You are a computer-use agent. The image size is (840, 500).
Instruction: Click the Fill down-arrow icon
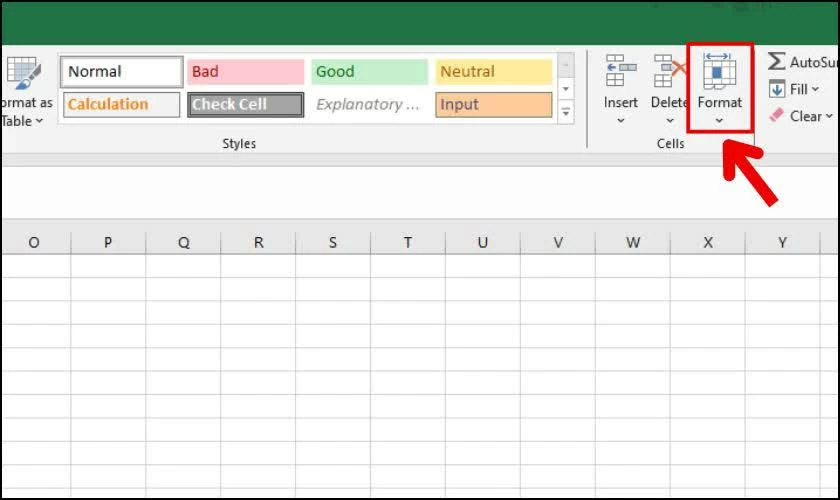tap(776, 89)
